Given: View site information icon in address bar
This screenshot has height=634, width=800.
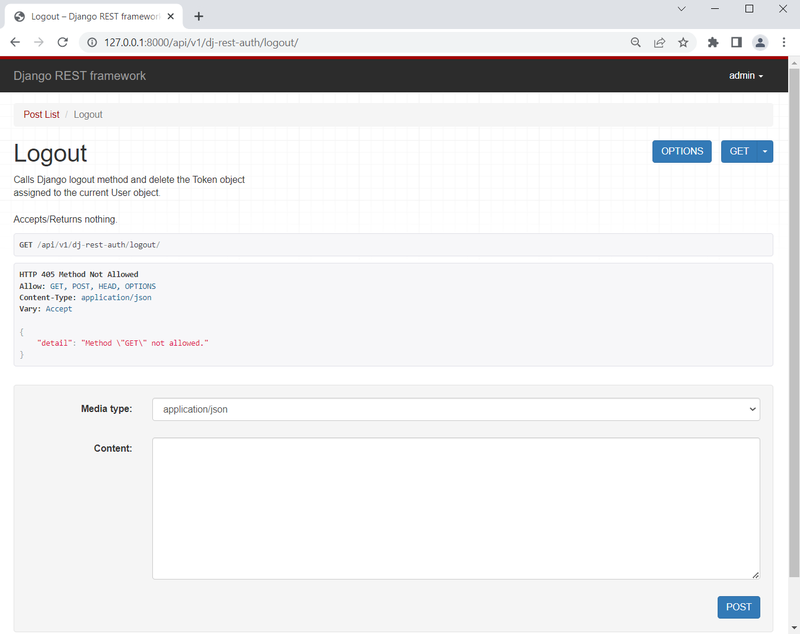Looking at the screenshot, I should click(x=92, y=42).
